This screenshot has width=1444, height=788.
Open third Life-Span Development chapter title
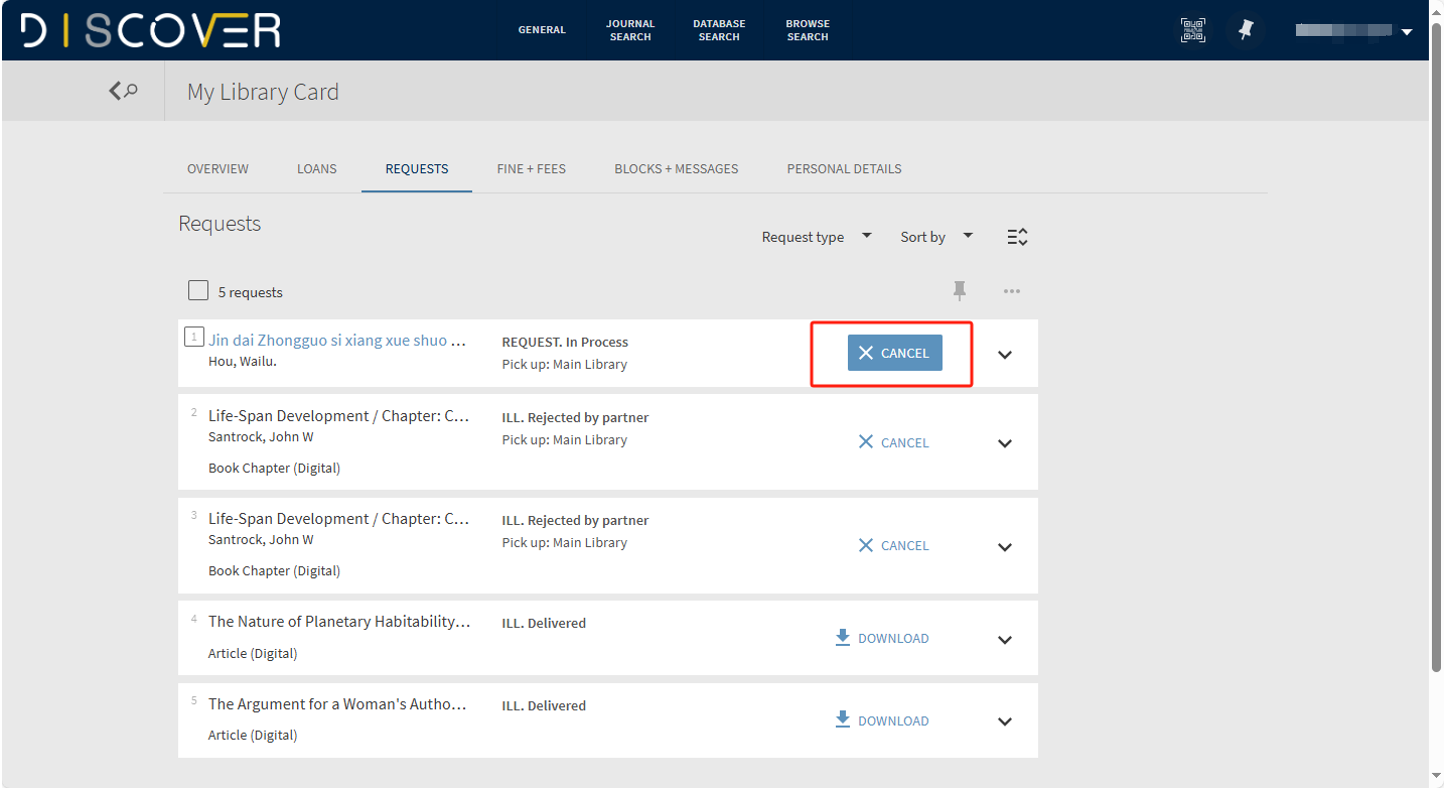(x=339, y=518)
